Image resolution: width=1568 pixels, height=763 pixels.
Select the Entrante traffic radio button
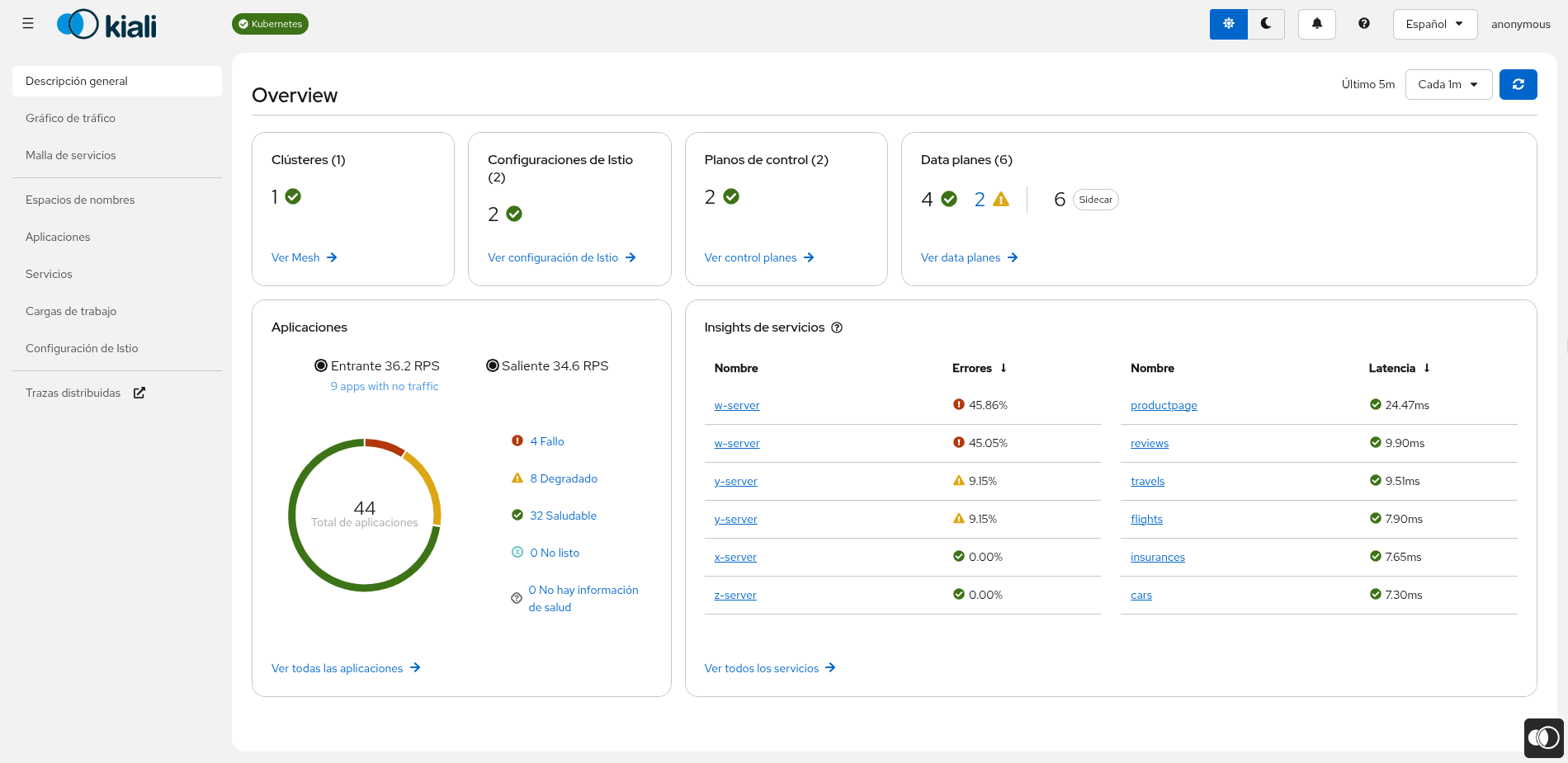(x=321, y=365)
